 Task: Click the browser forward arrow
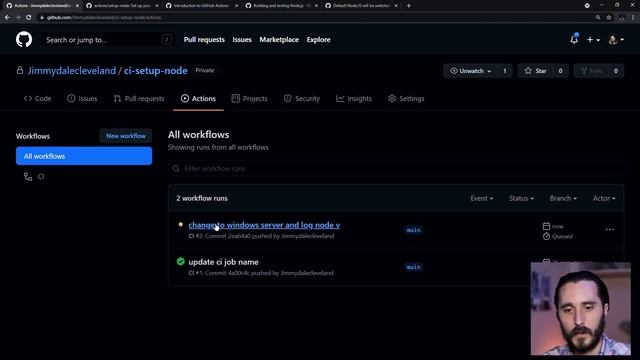pos(18,17)
